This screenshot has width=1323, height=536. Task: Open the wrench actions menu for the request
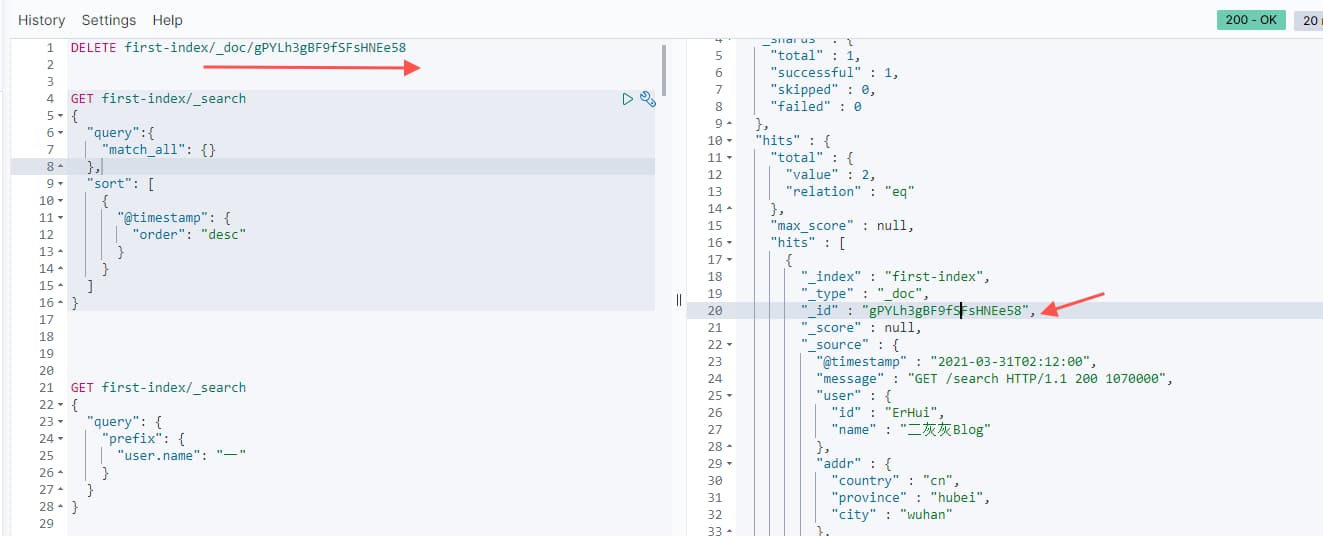[647, 99]
